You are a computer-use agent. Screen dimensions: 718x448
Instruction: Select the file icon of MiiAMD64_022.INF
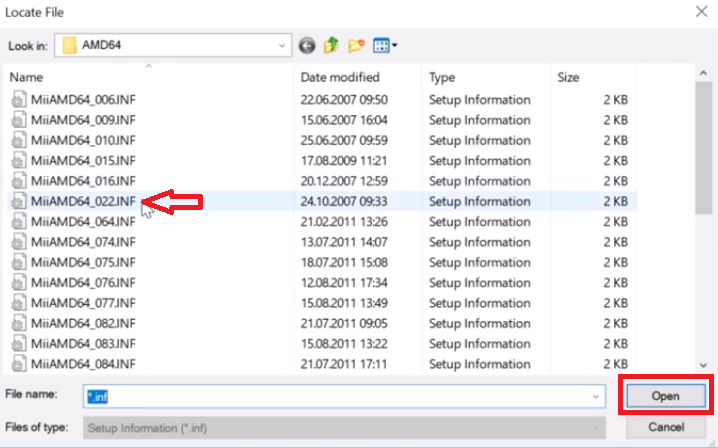tap(19, 201)
